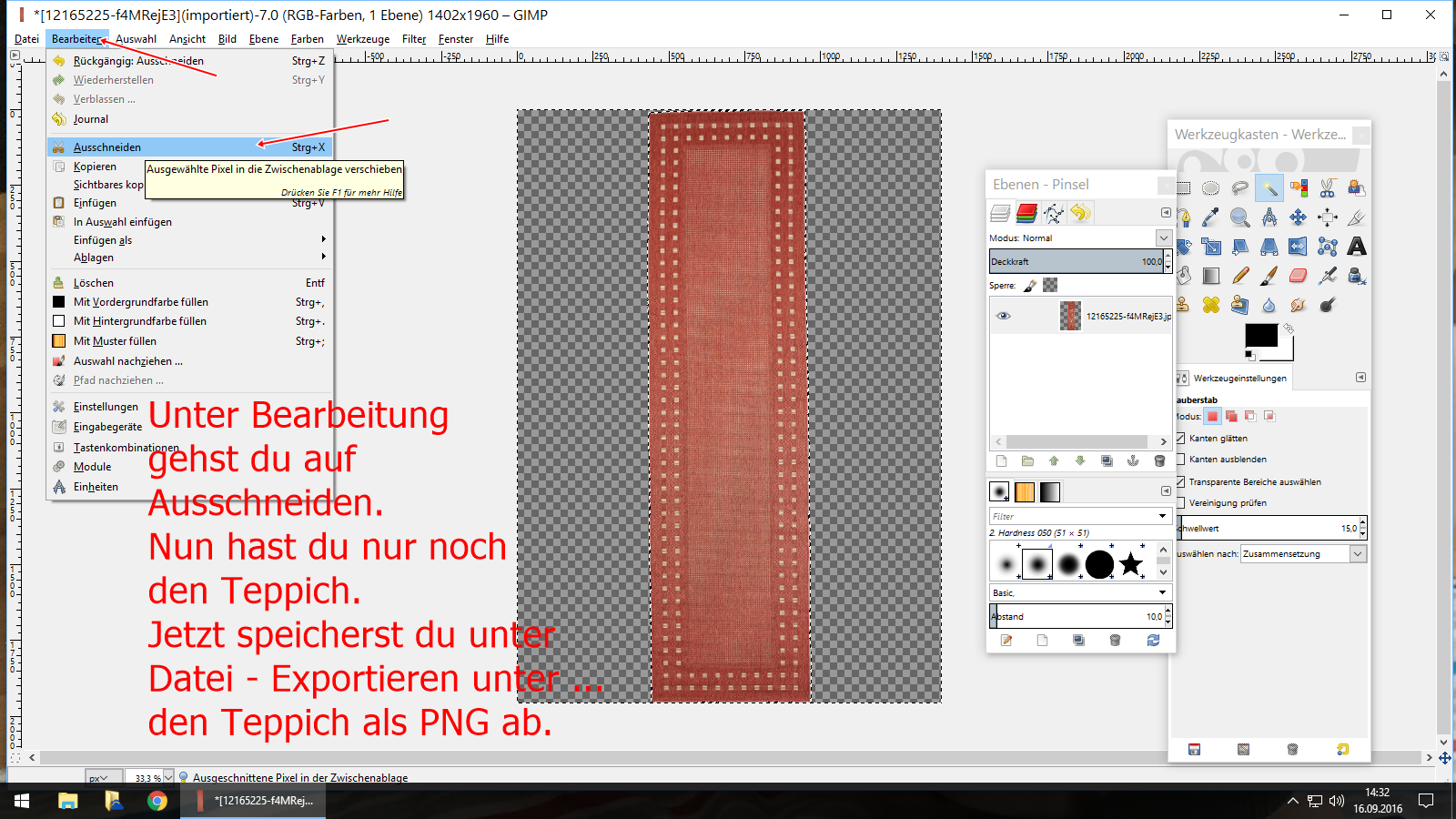Choose 'Ausschneiden' from the Bearbeiten menu
1456x819 pixels.
(x=106, y=147)
